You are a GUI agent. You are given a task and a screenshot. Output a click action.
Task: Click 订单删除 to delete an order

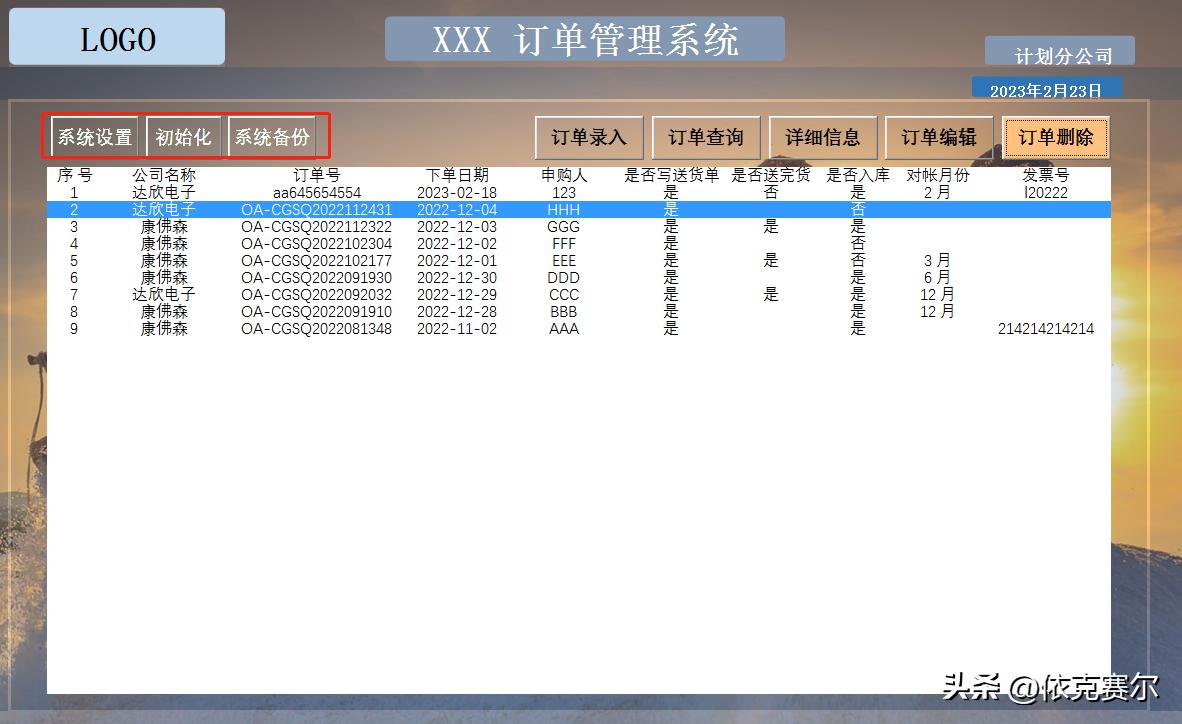[x=1055, y=136]
